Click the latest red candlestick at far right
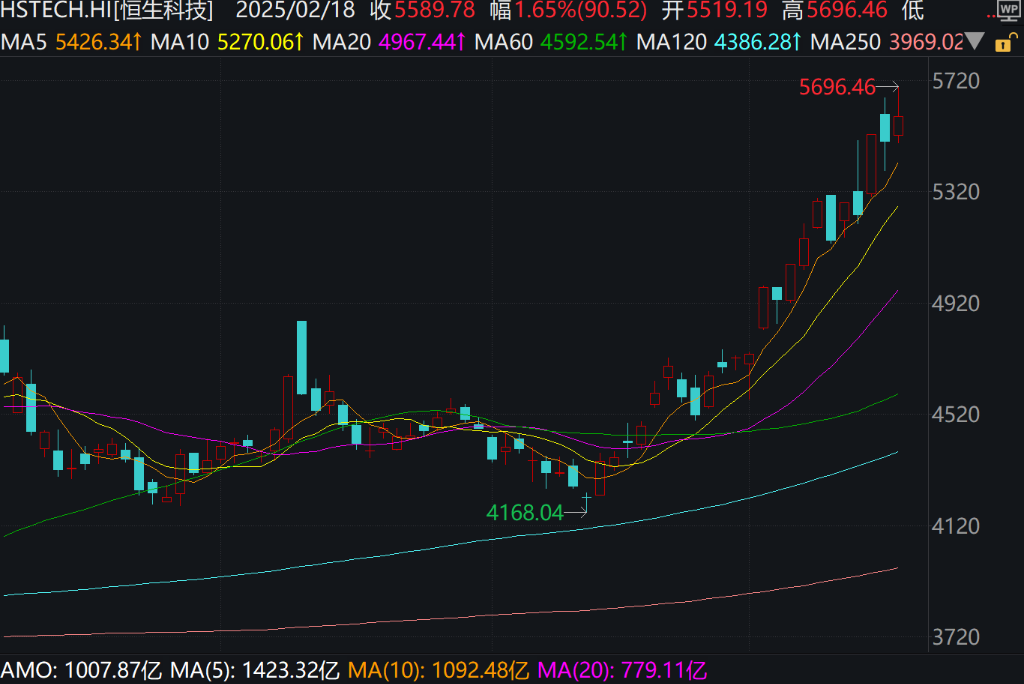 click(x=899, y=126)
